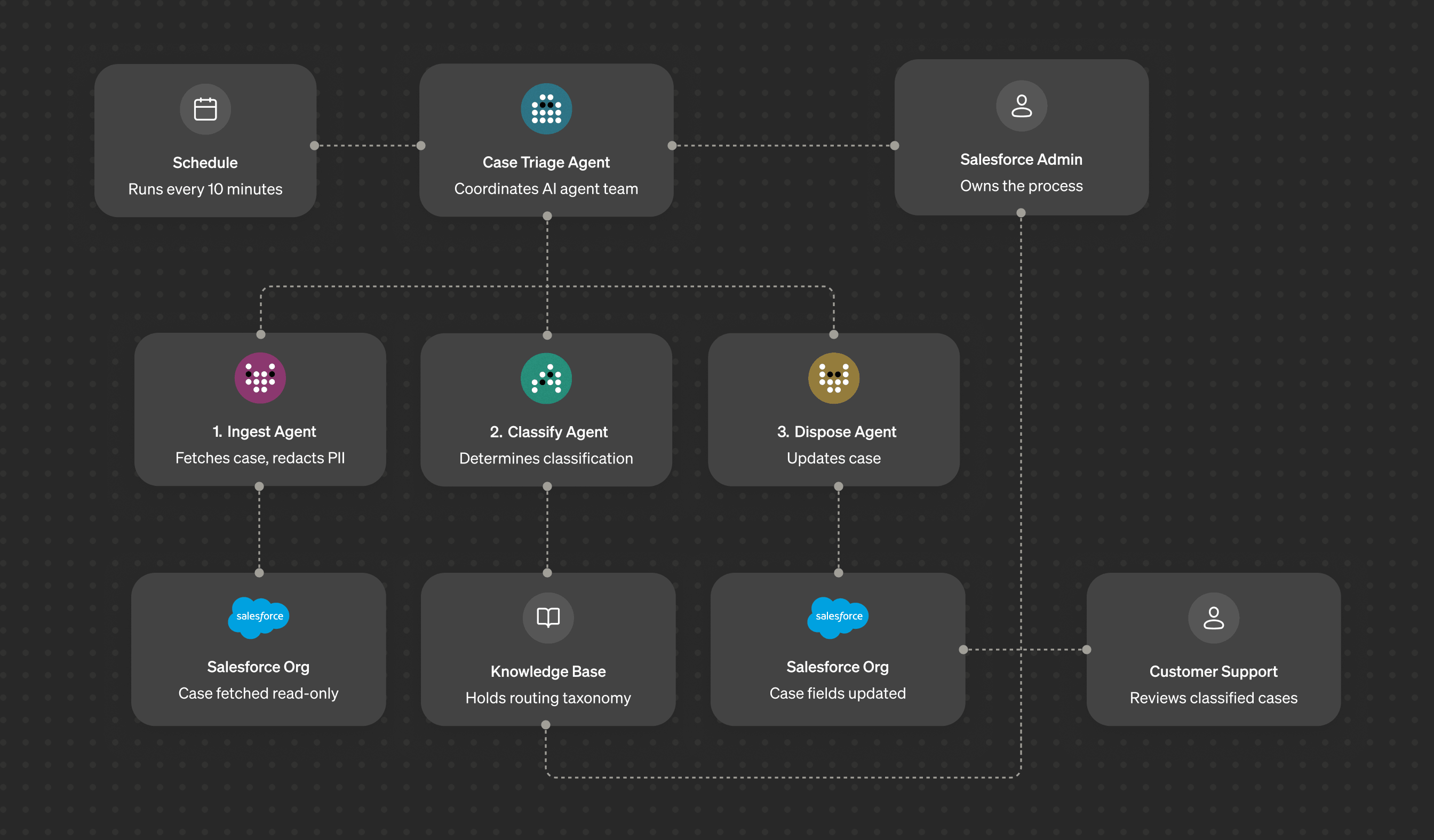Click the Case Triage Agent blue dotted icon
Viewport: 1434px width, 840px height.
tap(546, 109)
